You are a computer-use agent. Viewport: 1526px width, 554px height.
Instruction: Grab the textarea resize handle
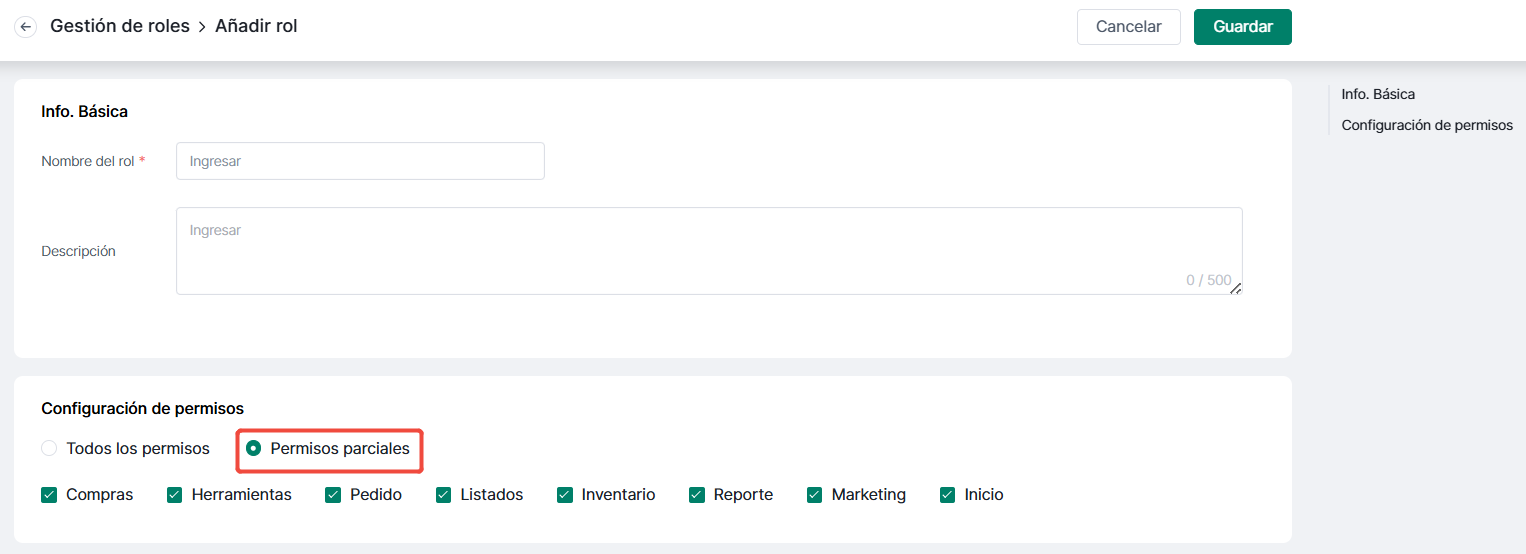point(1236,288)
